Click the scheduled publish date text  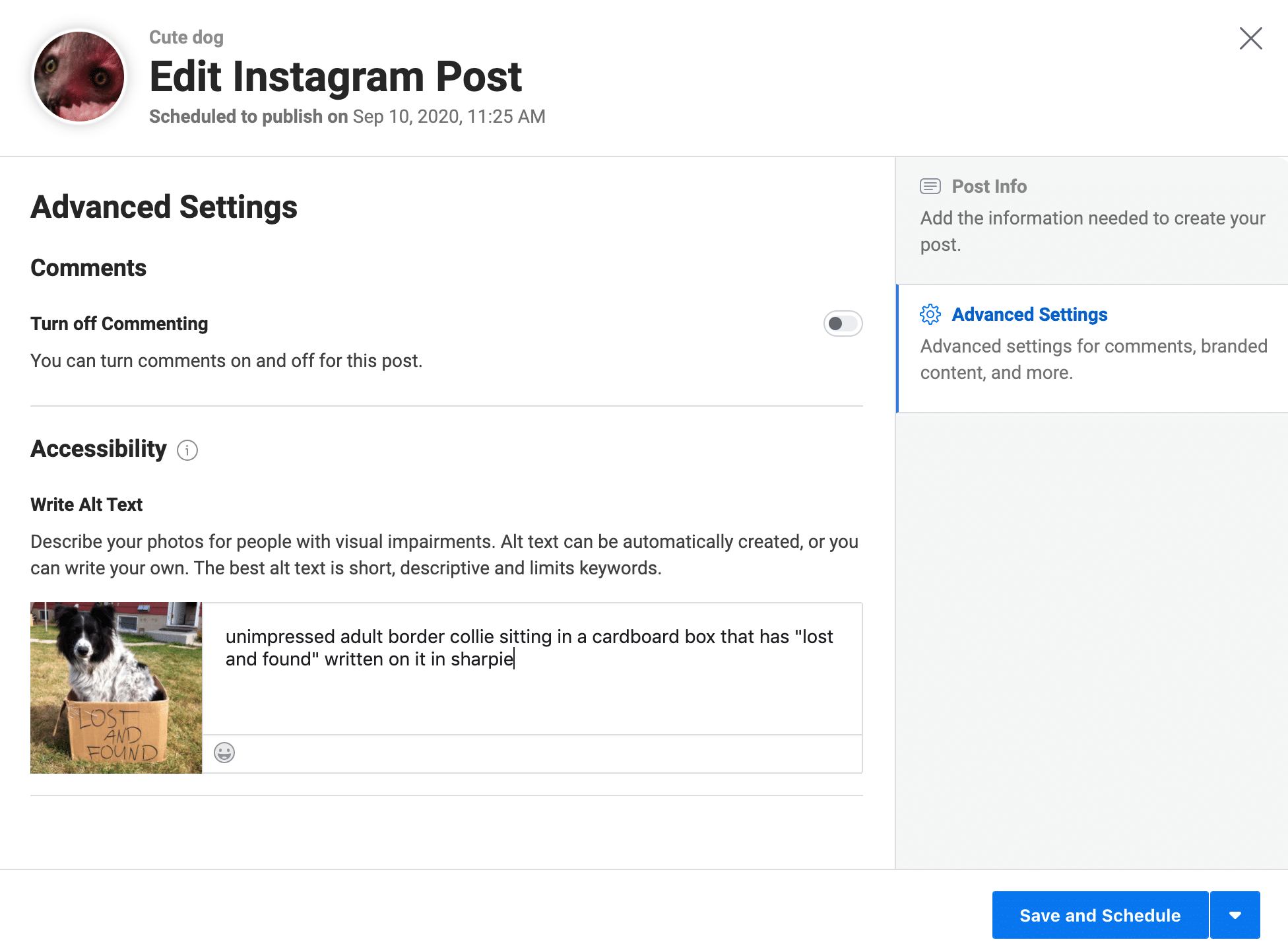449,116
